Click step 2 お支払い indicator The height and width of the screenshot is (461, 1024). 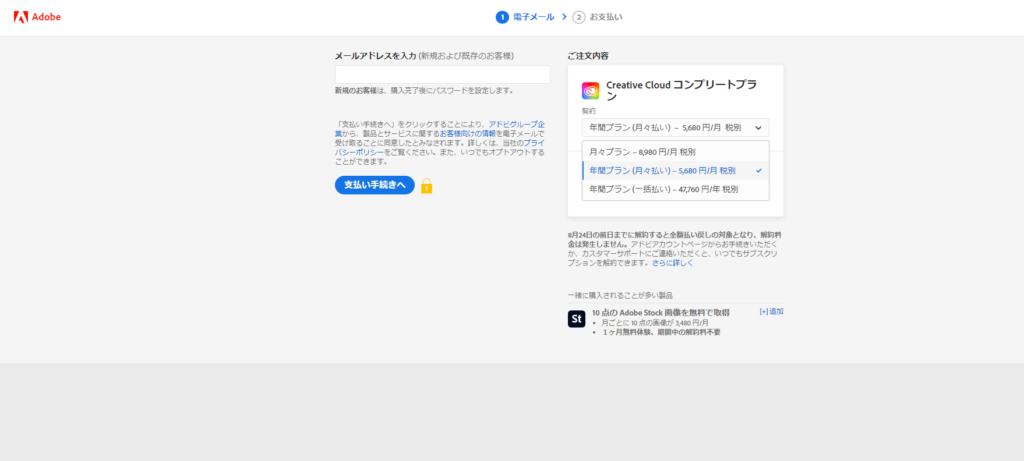point(598,17)
